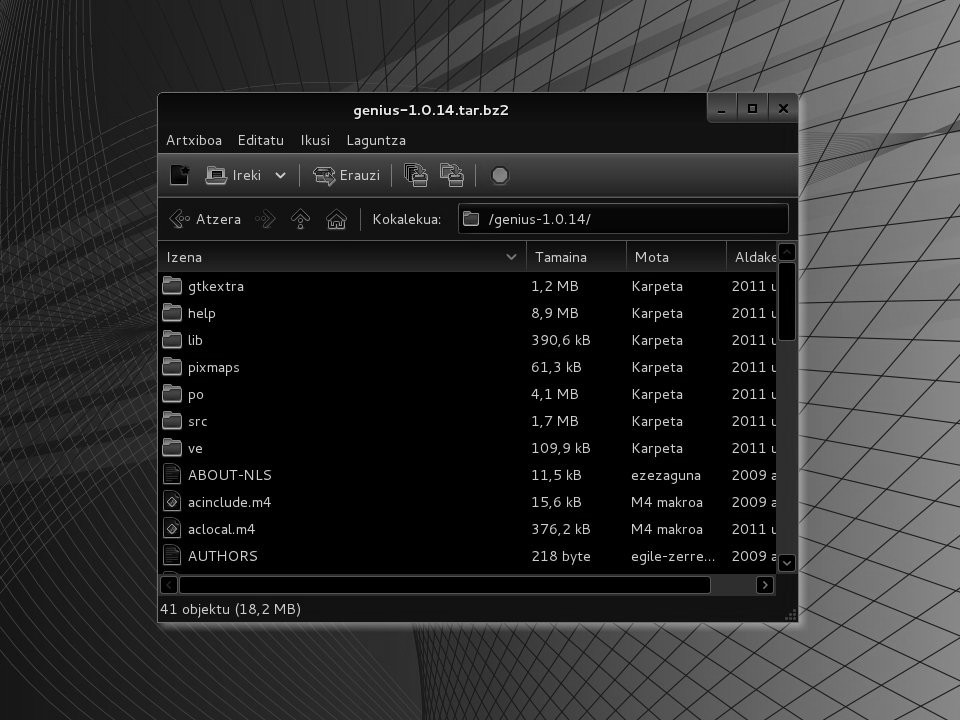
Task: Add a folder to archive icon
Action: 452,175
